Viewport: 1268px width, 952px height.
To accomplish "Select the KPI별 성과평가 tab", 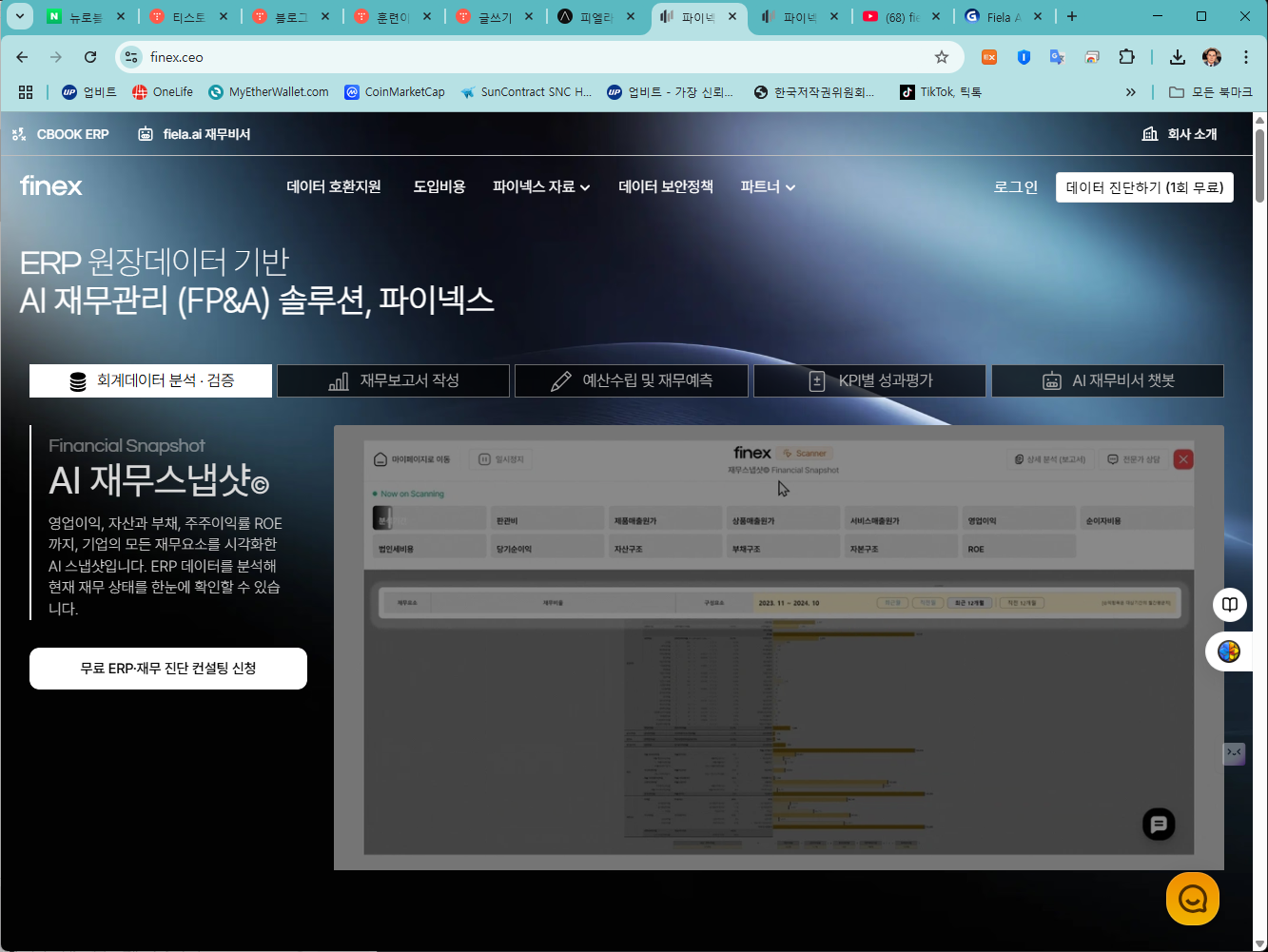I will (869, 380).
